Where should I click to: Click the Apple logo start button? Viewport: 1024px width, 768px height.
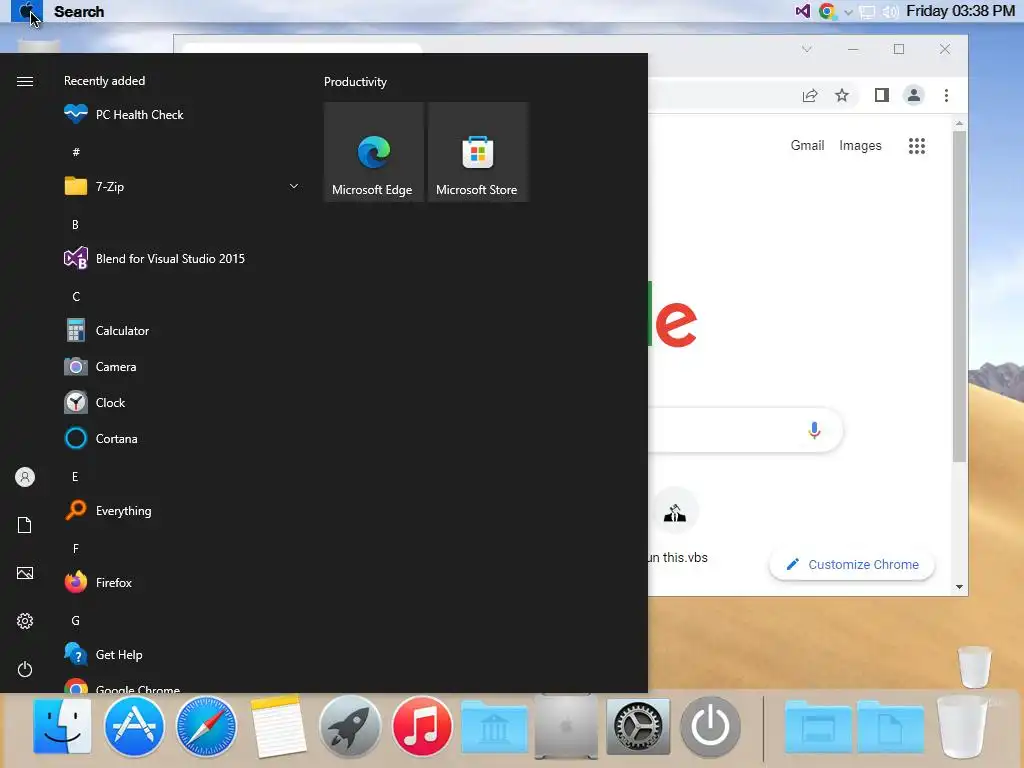pyautogui.click(x=26, y=11)
